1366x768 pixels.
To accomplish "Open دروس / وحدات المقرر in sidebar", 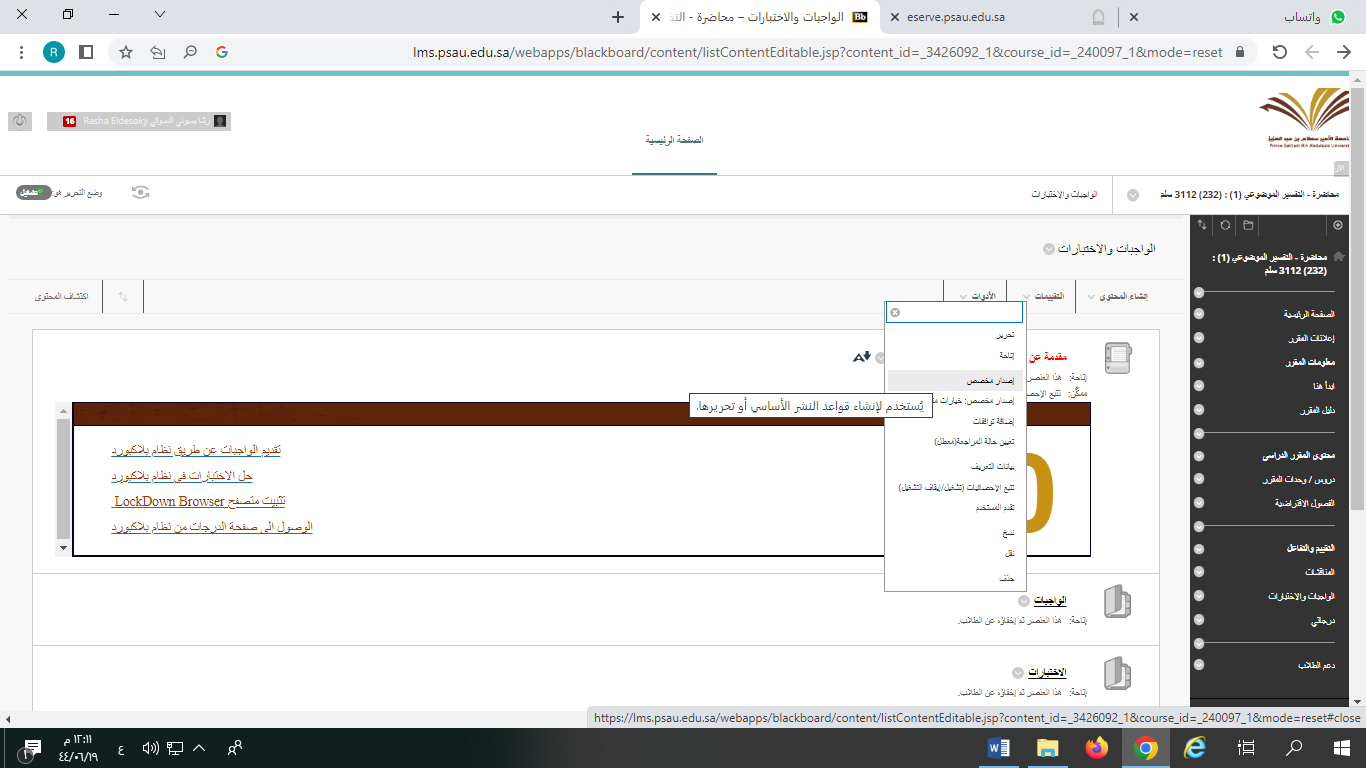I will click(x=1297, y=479).
